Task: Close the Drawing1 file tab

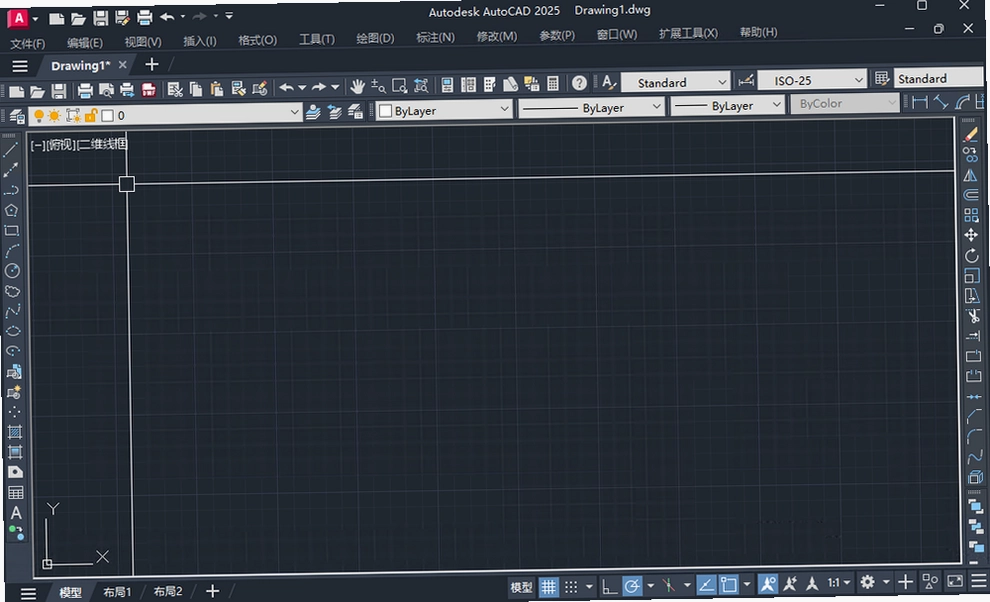Action: coord(122,64)
